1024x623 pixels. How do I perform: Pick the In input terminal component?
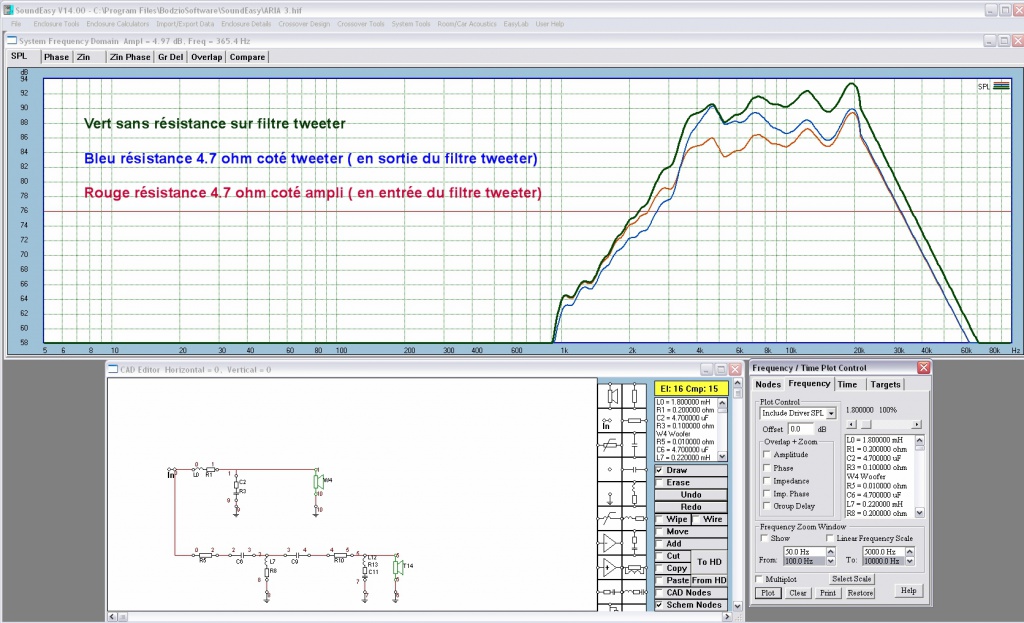[610, 421]
